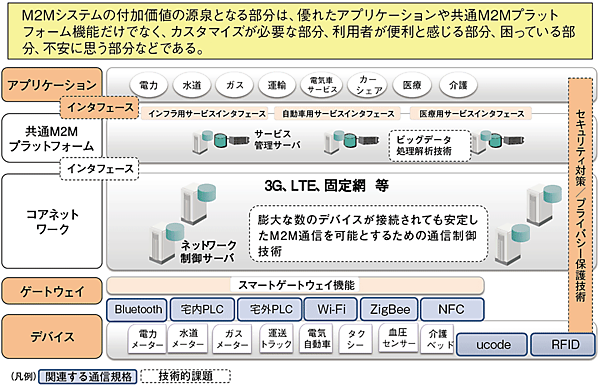The width and height of the screenshot is (600, 387).
Task: Select the 介護 application oval
Action: pos(458,85)
